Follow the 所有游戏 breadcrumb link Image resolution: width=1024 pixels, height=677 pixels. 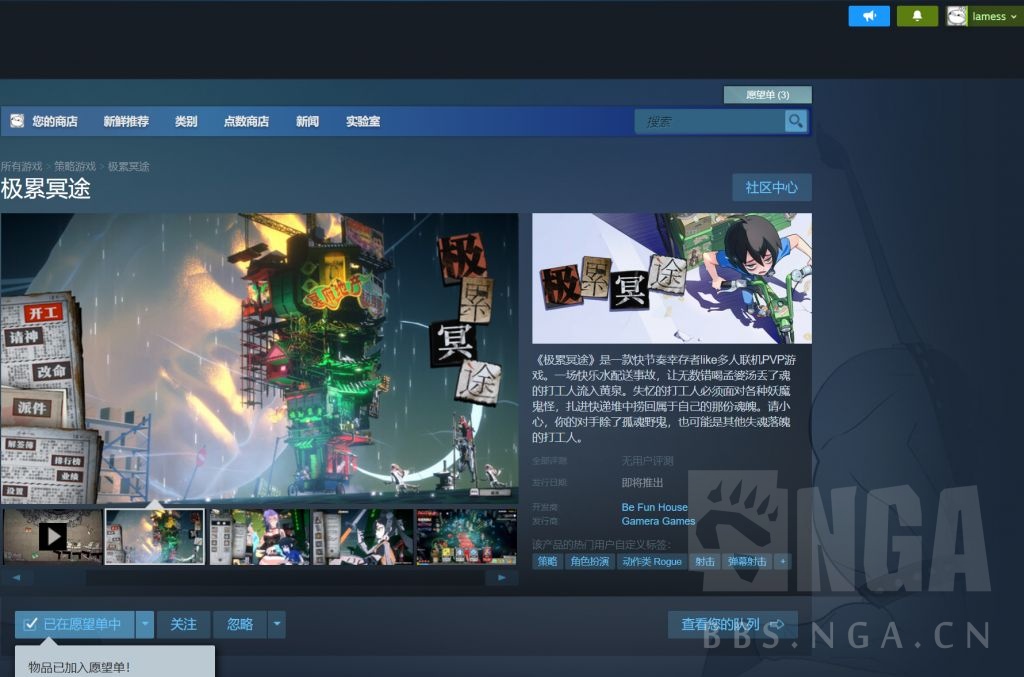(x=21, y=166)
